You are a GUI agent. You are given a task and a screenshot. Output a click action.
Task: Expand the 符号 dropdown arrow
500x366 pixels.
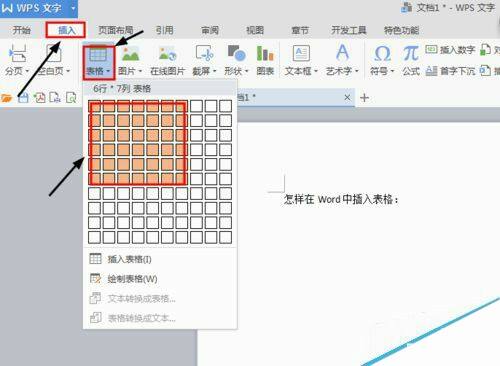[392, 71]
